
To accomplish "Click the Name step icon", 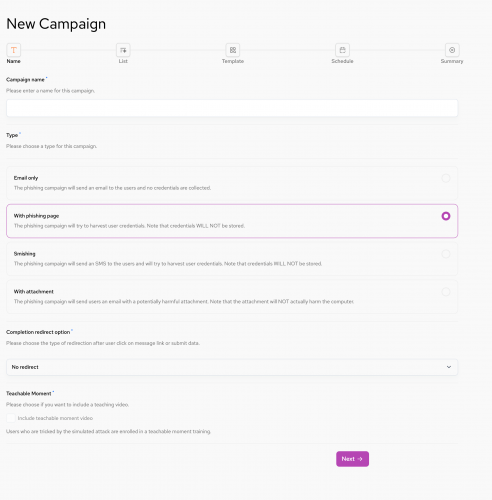I will click(x=14, y=50).
